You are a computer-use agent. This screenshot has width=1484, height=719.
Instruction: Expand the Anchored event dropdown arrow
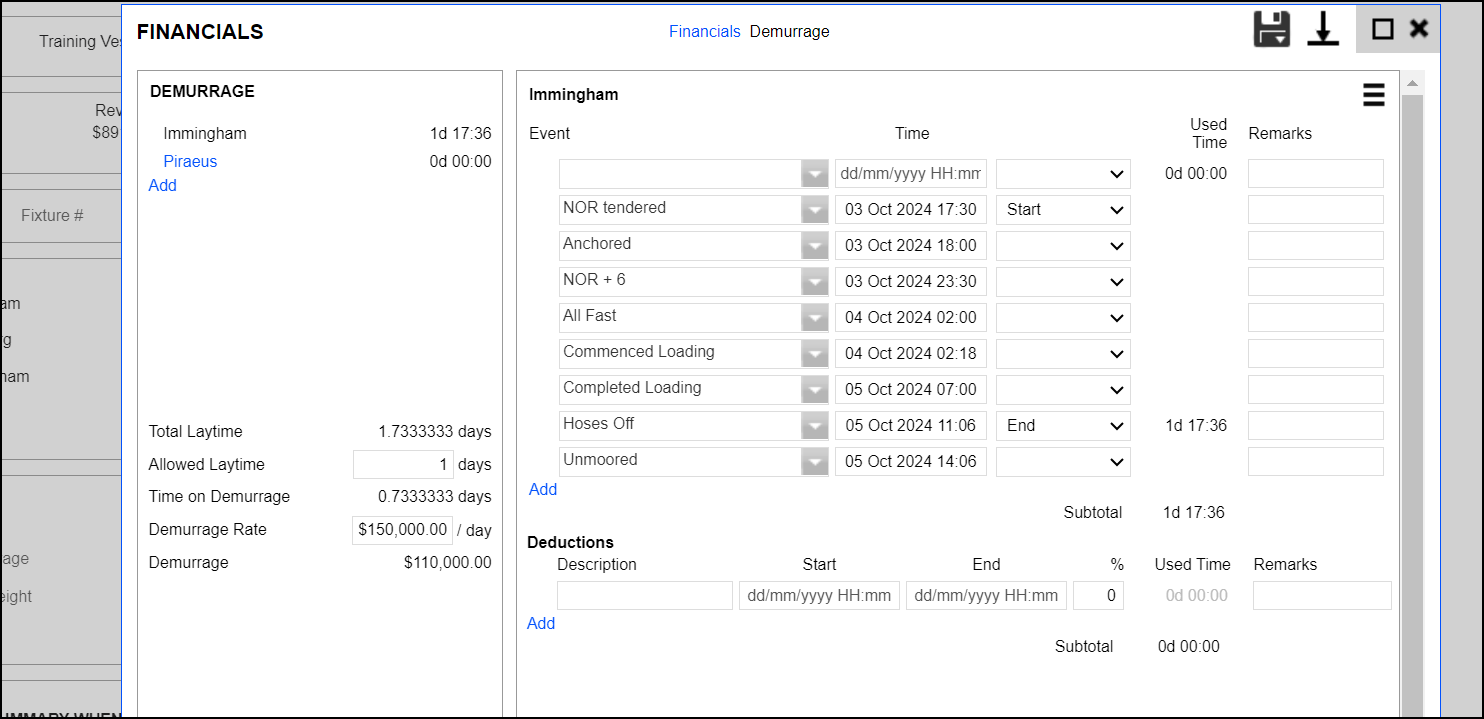815,246
